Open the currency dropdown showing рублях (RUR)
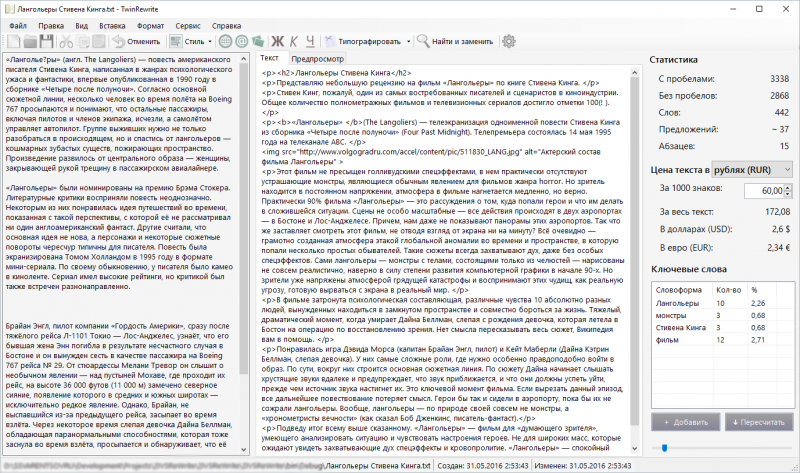The width and height of the screenshot is (800, 473). (x=752, y=169)
